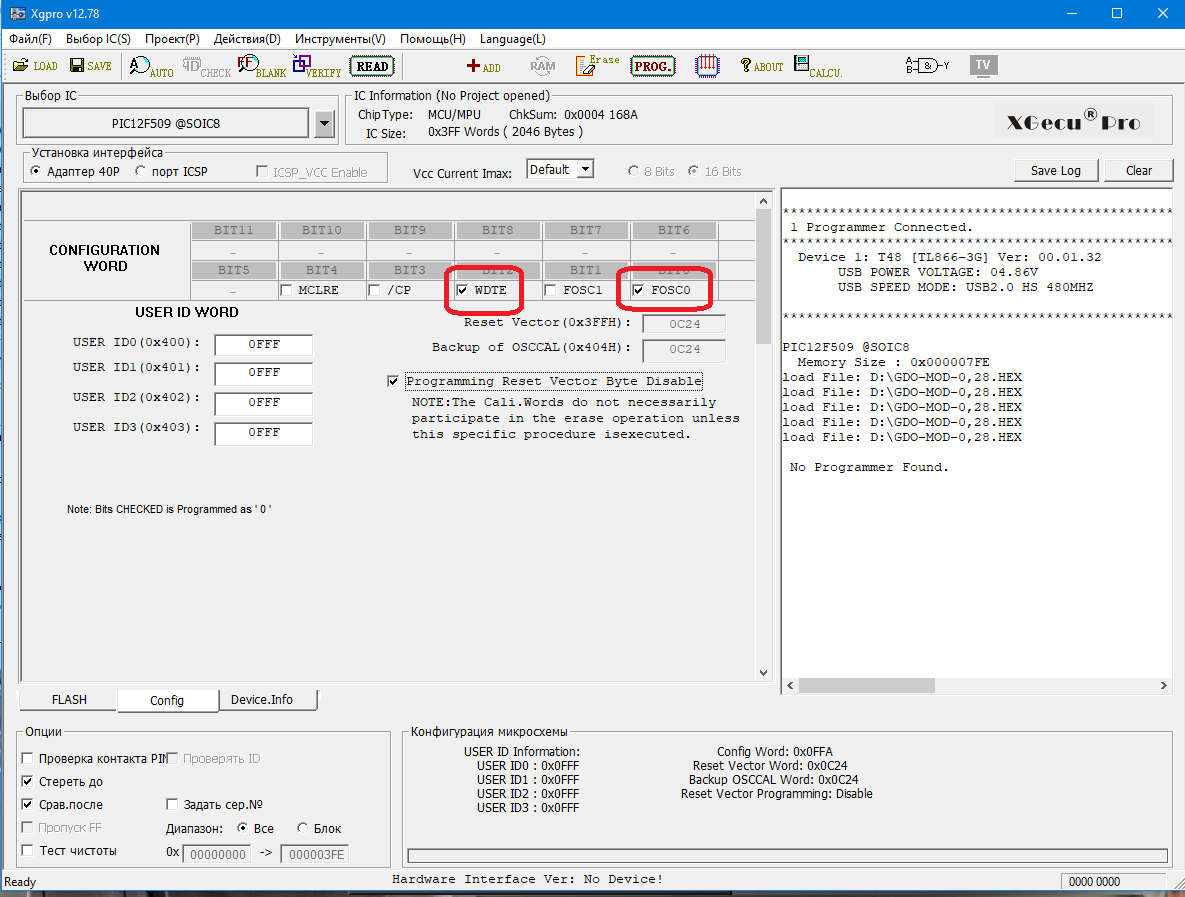Click the VERIFY toolbar icon
The height and width of the screenshot is (897, 1185).
(316, 66)
